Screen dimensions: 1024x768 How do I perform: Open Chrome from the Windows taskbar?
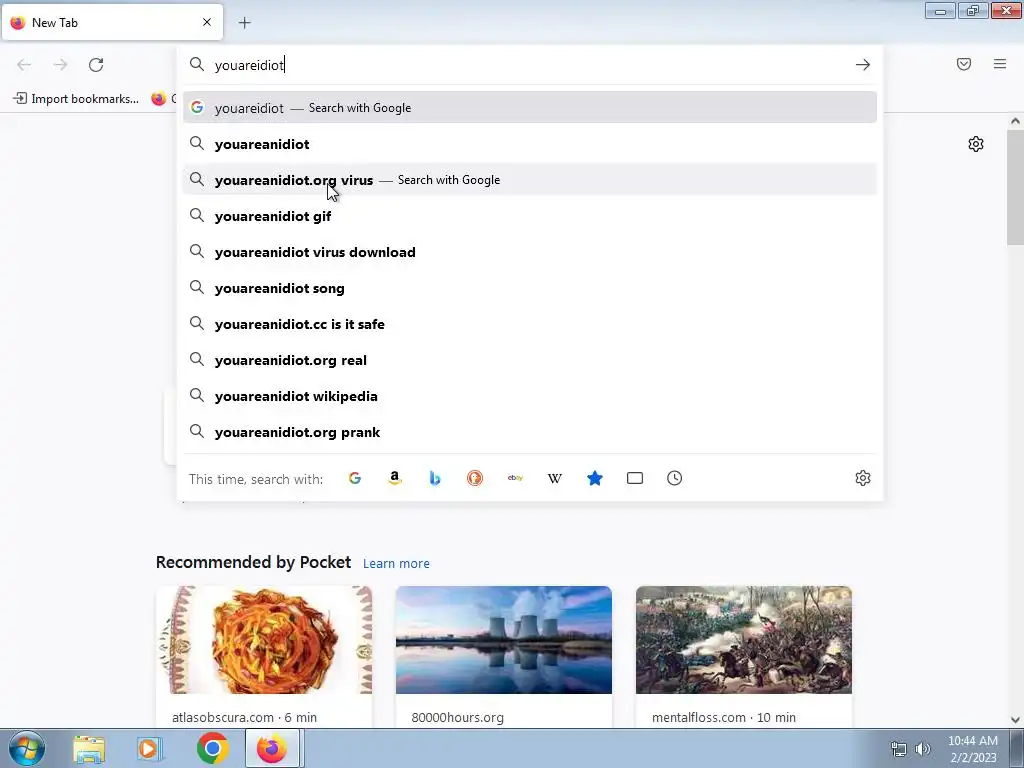tap(212, 748)
